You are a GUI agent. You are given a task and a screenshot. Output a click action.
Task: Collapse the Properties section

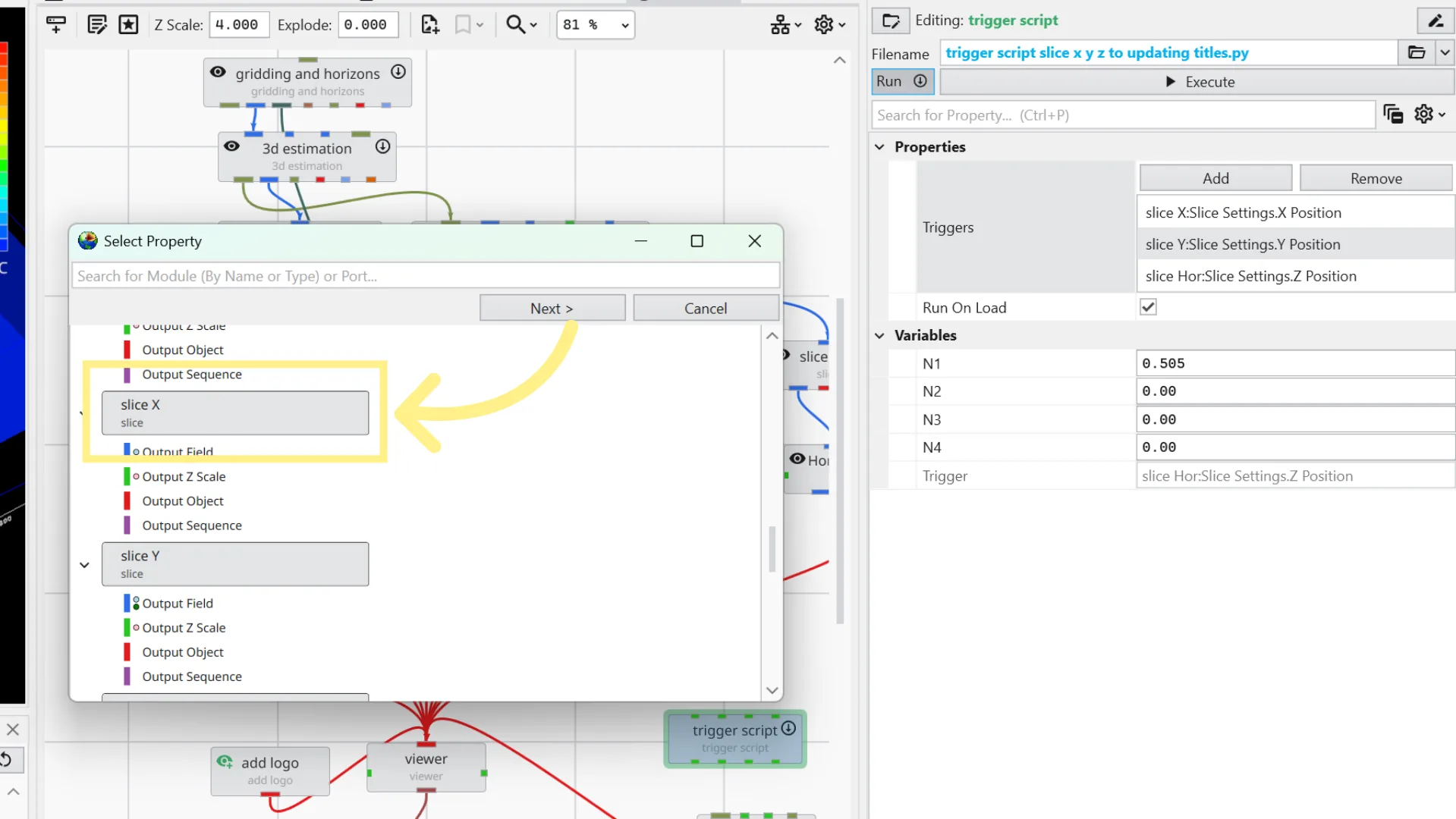pyautogui.click(x=879, y=146)
